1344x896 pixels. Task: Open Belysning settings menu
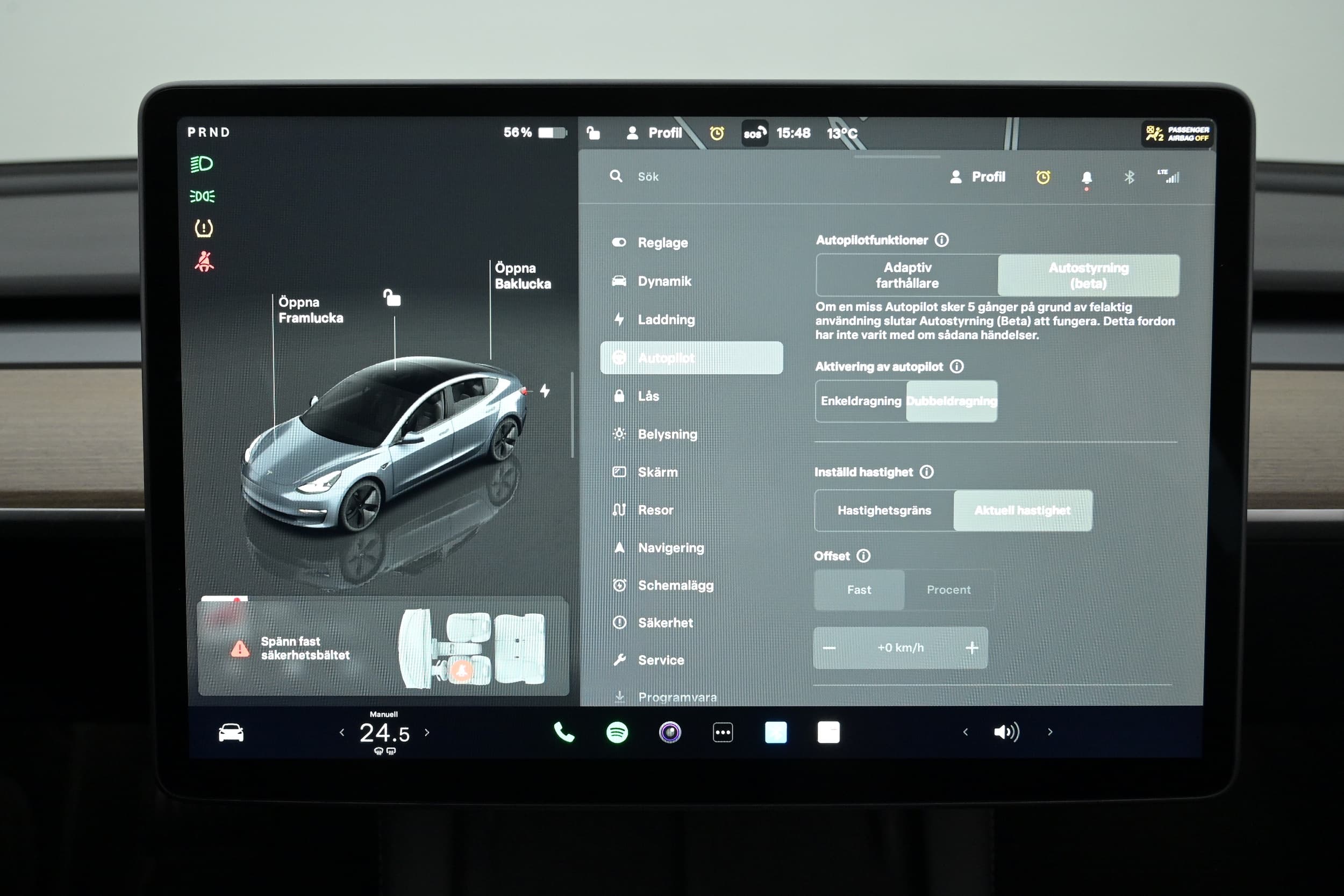[691, 434]
